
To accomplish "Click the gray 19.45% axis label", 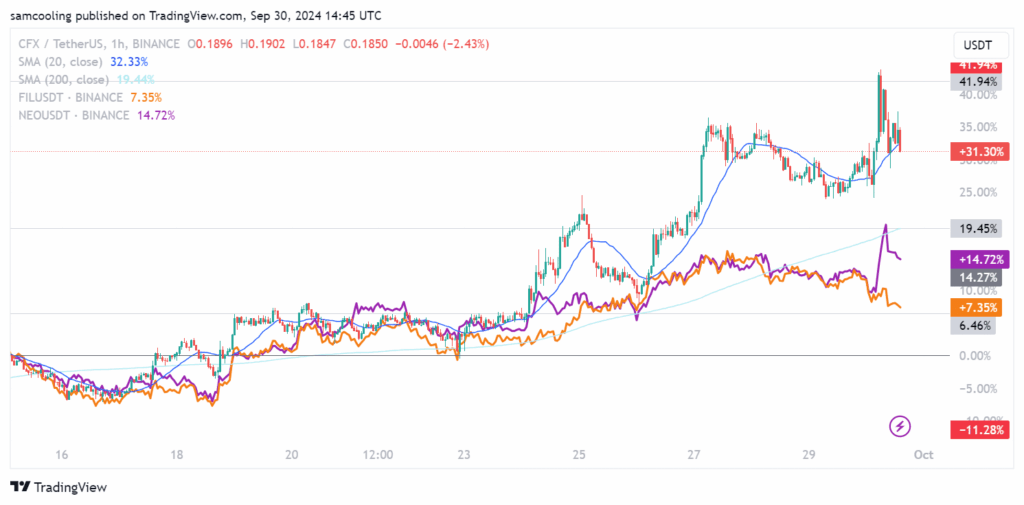I will point(976,229).
